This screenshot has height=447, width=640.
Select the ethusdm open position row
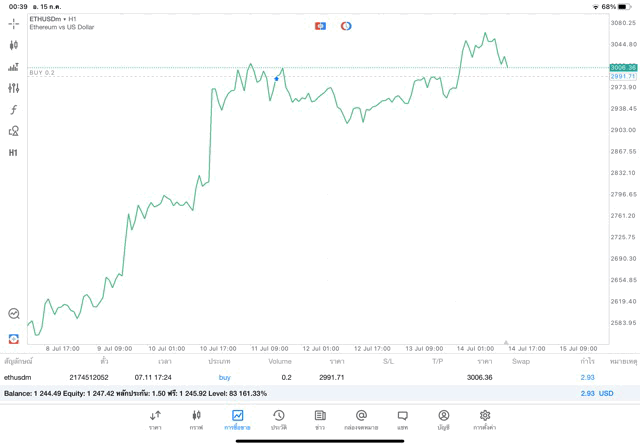(x=300, y=377)
